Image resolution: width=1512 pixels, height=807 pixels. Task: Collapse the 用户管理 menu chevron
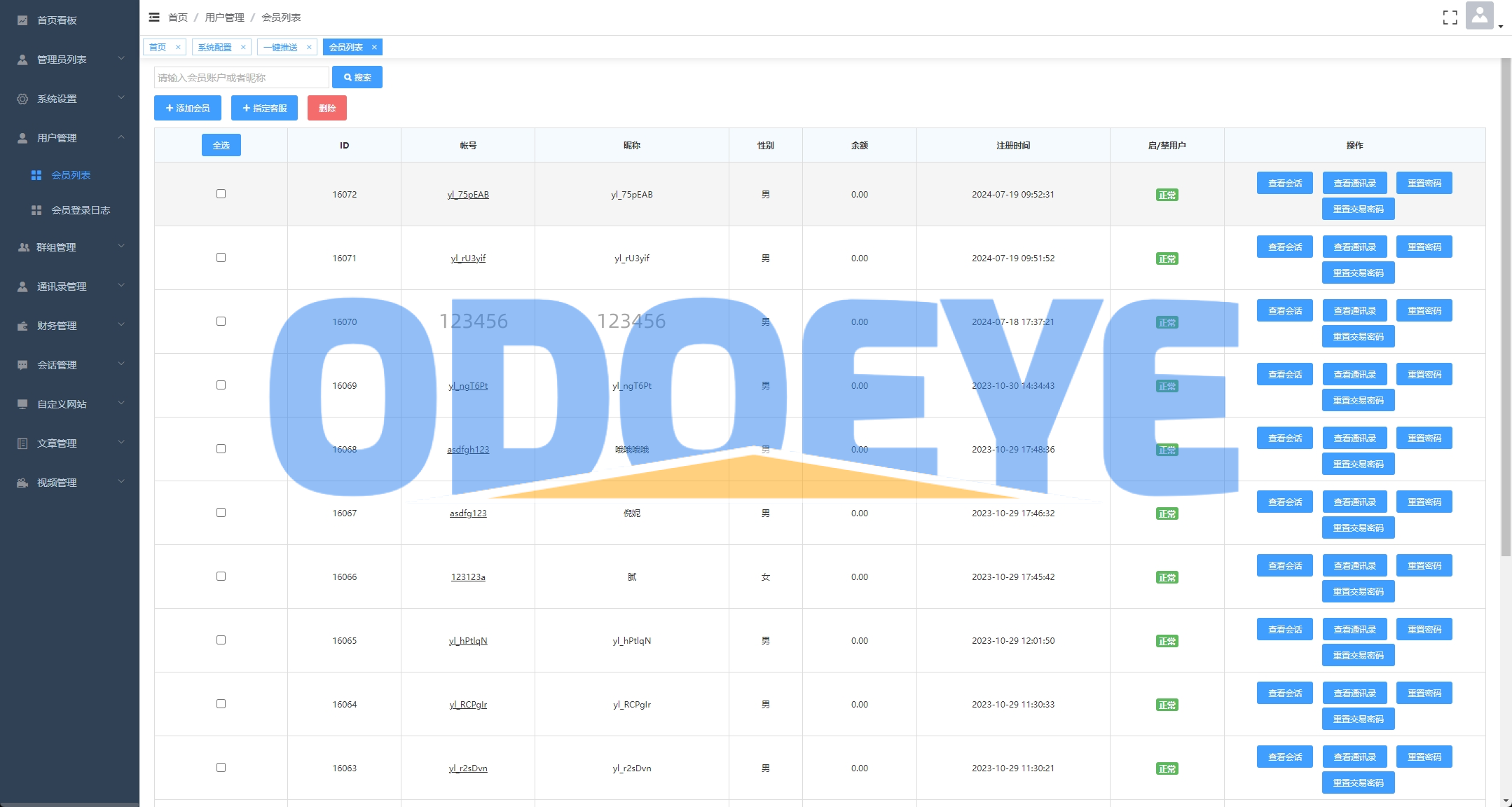pos(121,137)
